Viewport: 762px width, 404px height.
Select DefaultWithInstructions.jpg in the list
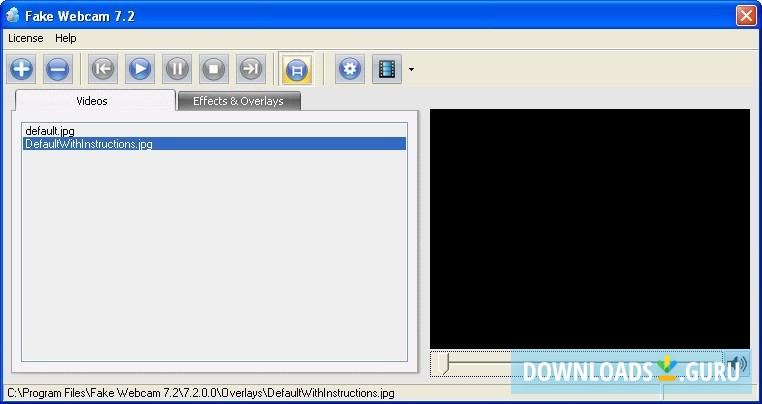(x=214, y=144)
